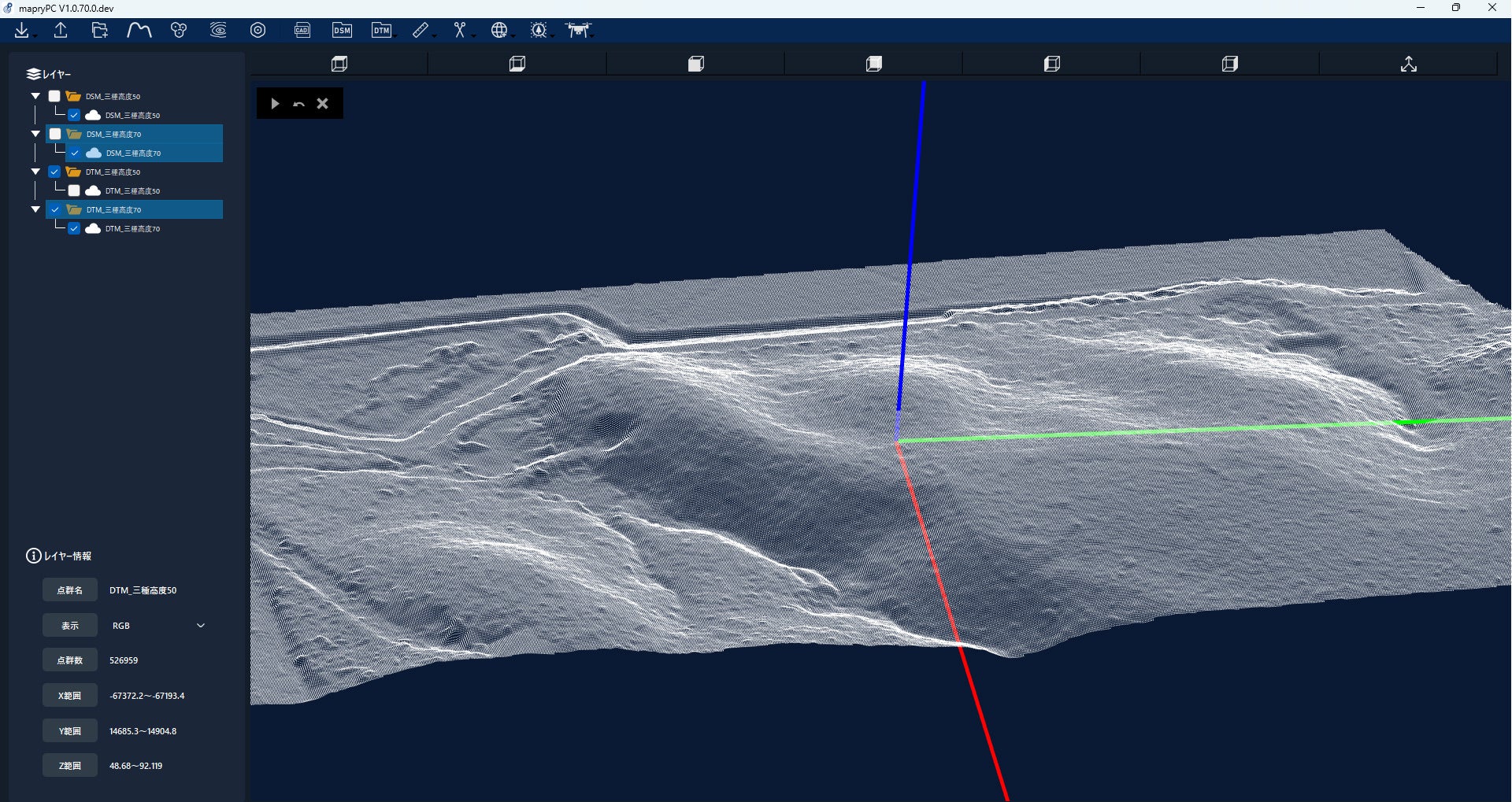The width and height of the screenshot is (1512, 802).
Task: Uncheck the DTM_三種高度70 cloud layer
Action: click(74, 228)
